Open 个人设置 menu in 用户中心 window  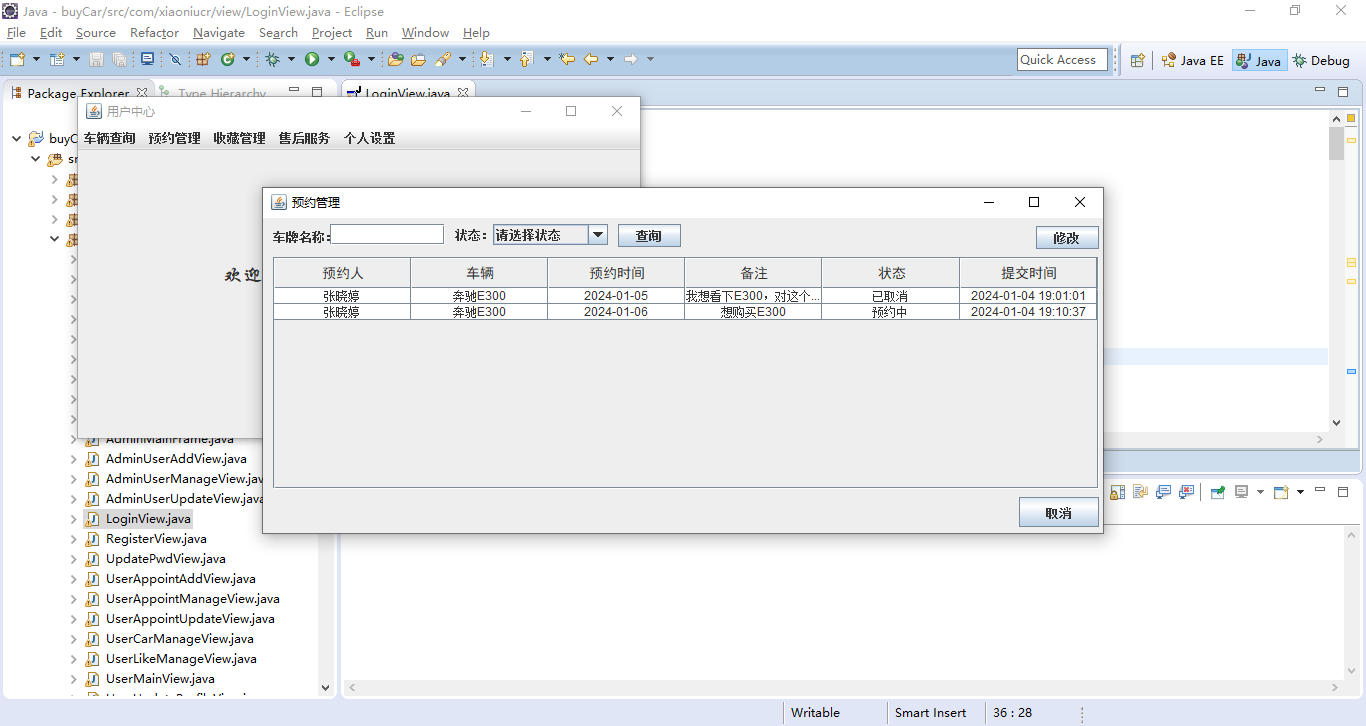point(369,138)
